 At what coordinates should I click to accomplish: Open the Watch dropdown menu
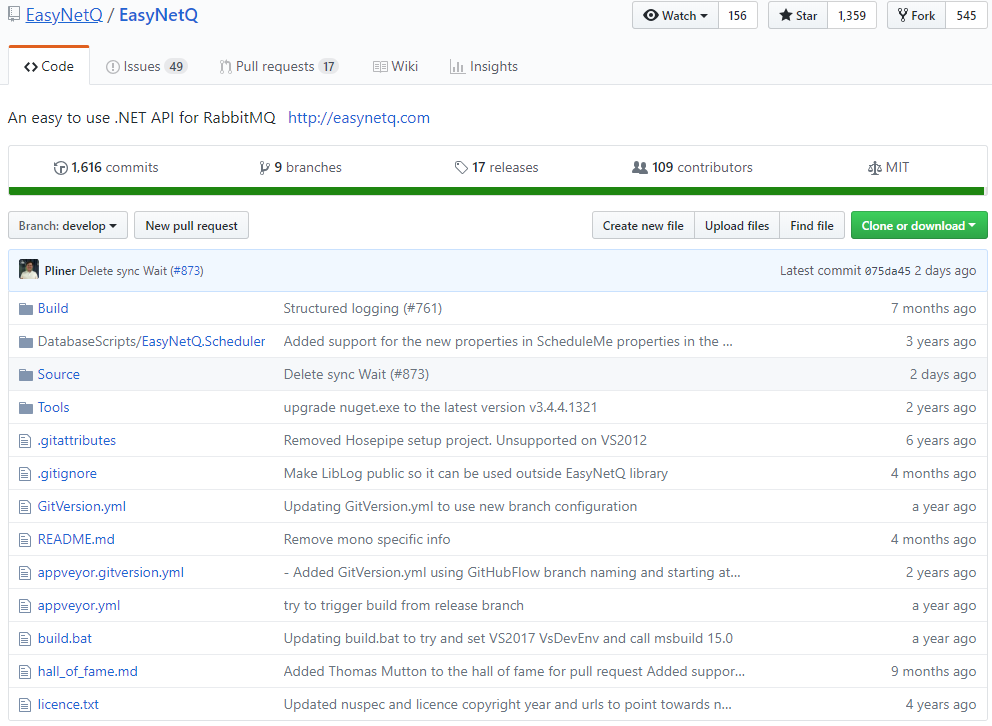click(675, 15)
